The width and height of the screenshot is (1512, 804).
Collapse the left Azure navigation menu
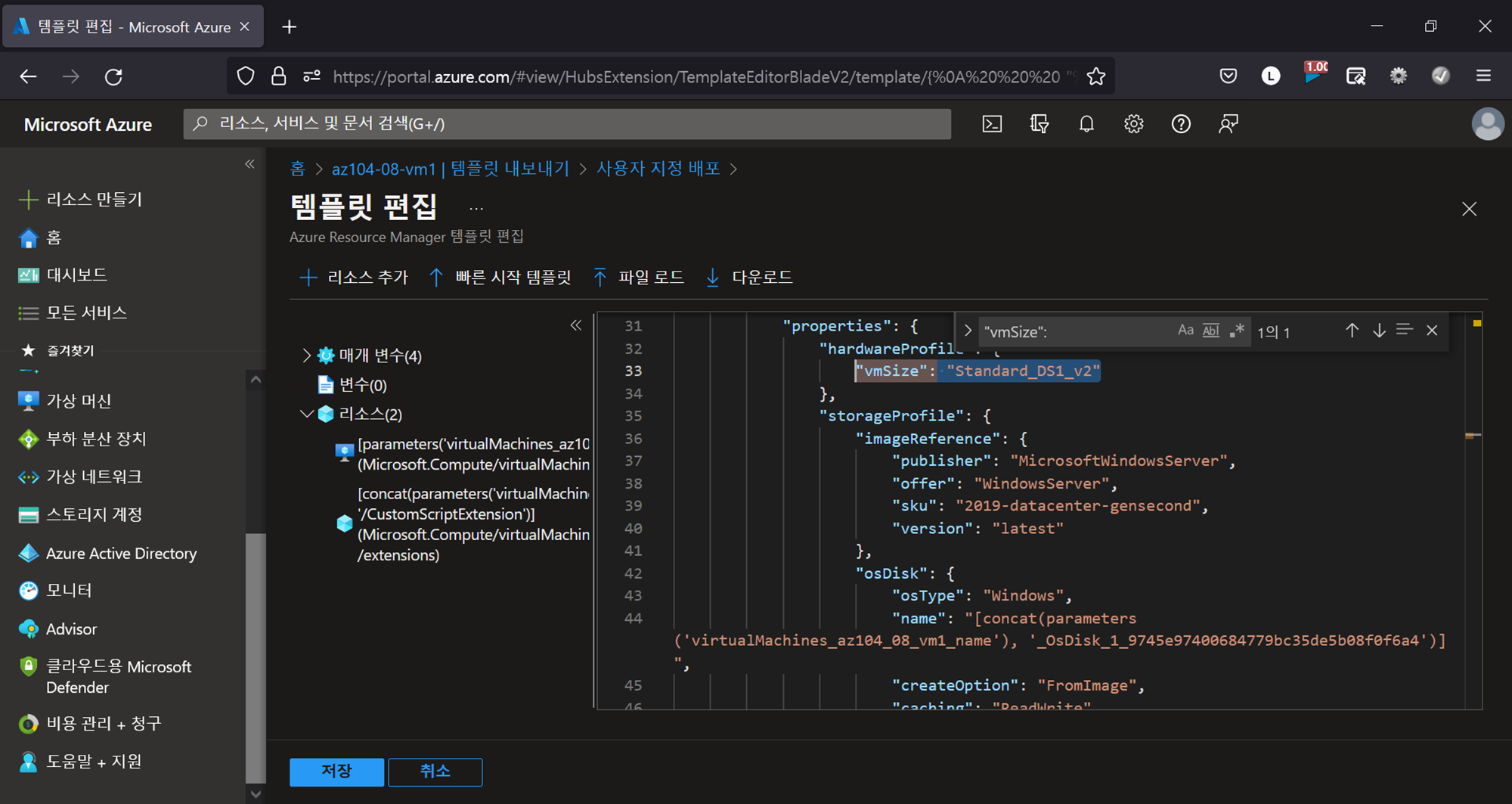pyautogui.click(x=249, y=164)
